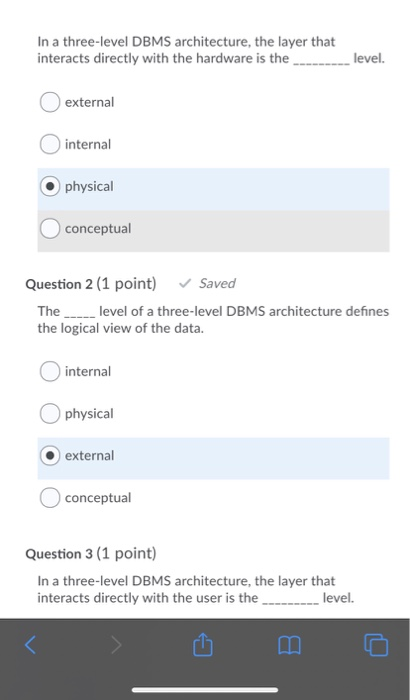
Task: Click the Saved checkmark indicator
Action: click(x=207, y=283)
